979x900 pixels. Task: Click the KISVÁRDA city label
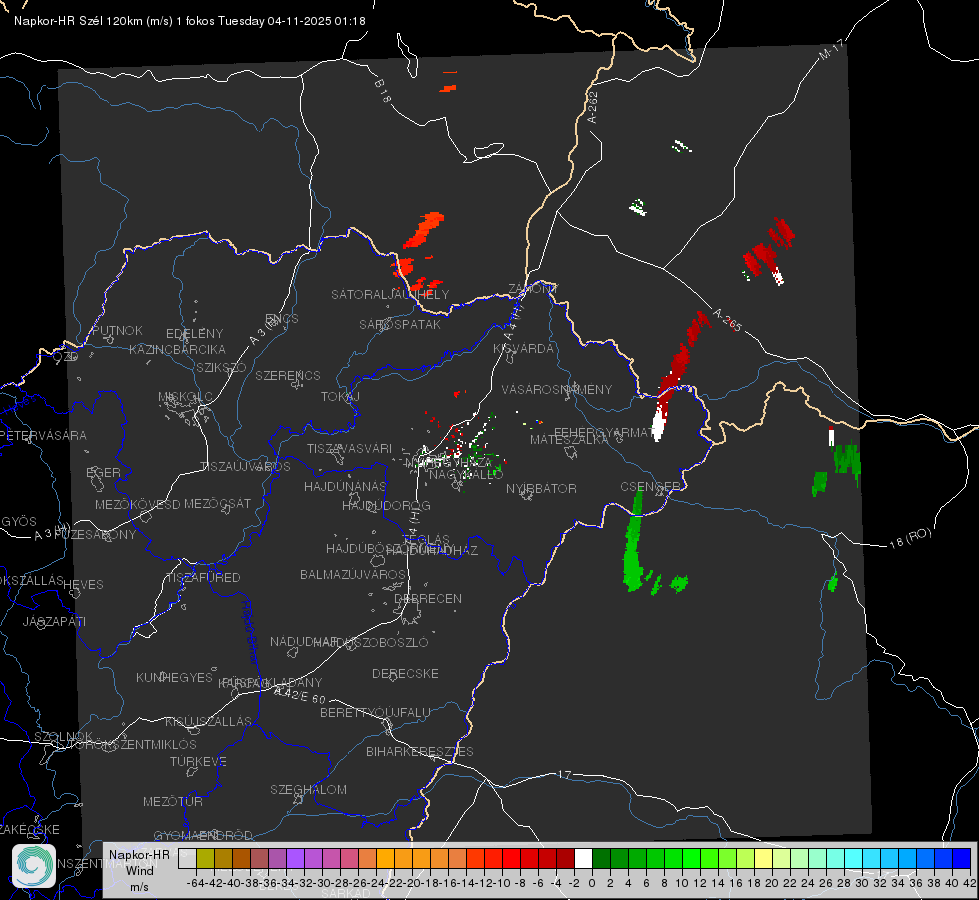point(524,349)
